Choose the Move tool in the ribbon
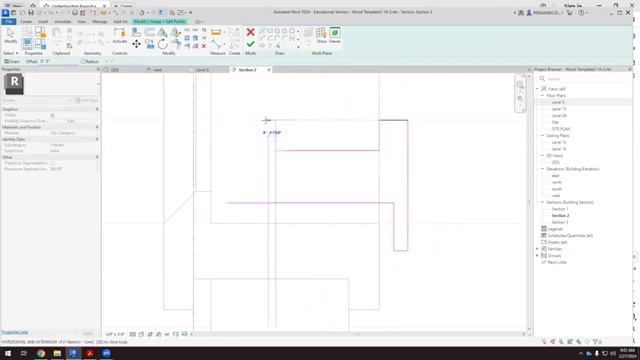Image resolution: width=640 pixels, height=360 pixels. (x=136, y=44)
